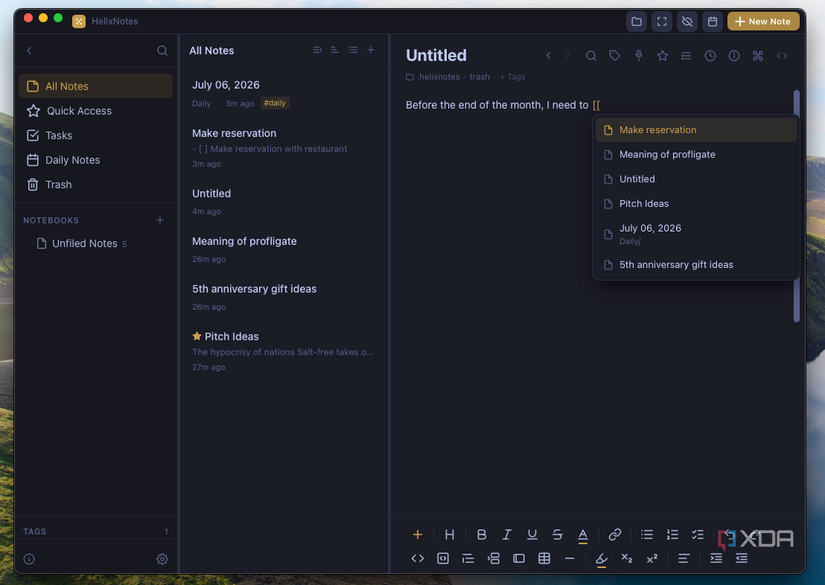Choose Untitled in the link suggestions popup
Viewport: 825px width, 585px height.
click(696, 179)
